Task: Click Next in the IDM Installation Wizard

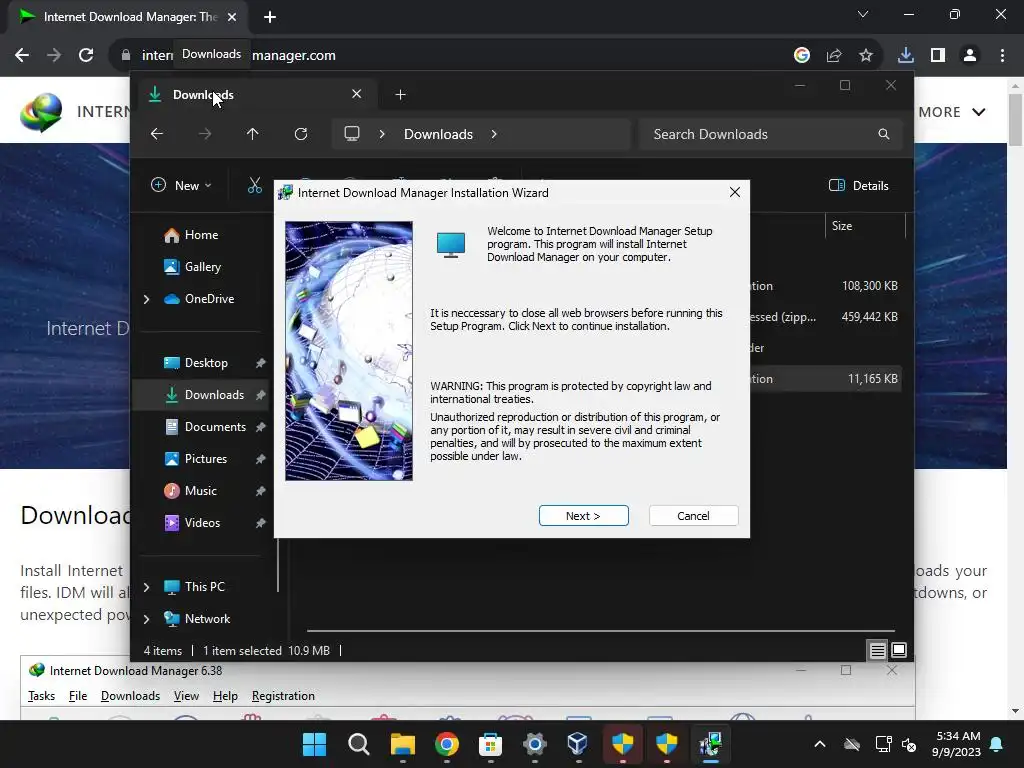Action: 583,515
